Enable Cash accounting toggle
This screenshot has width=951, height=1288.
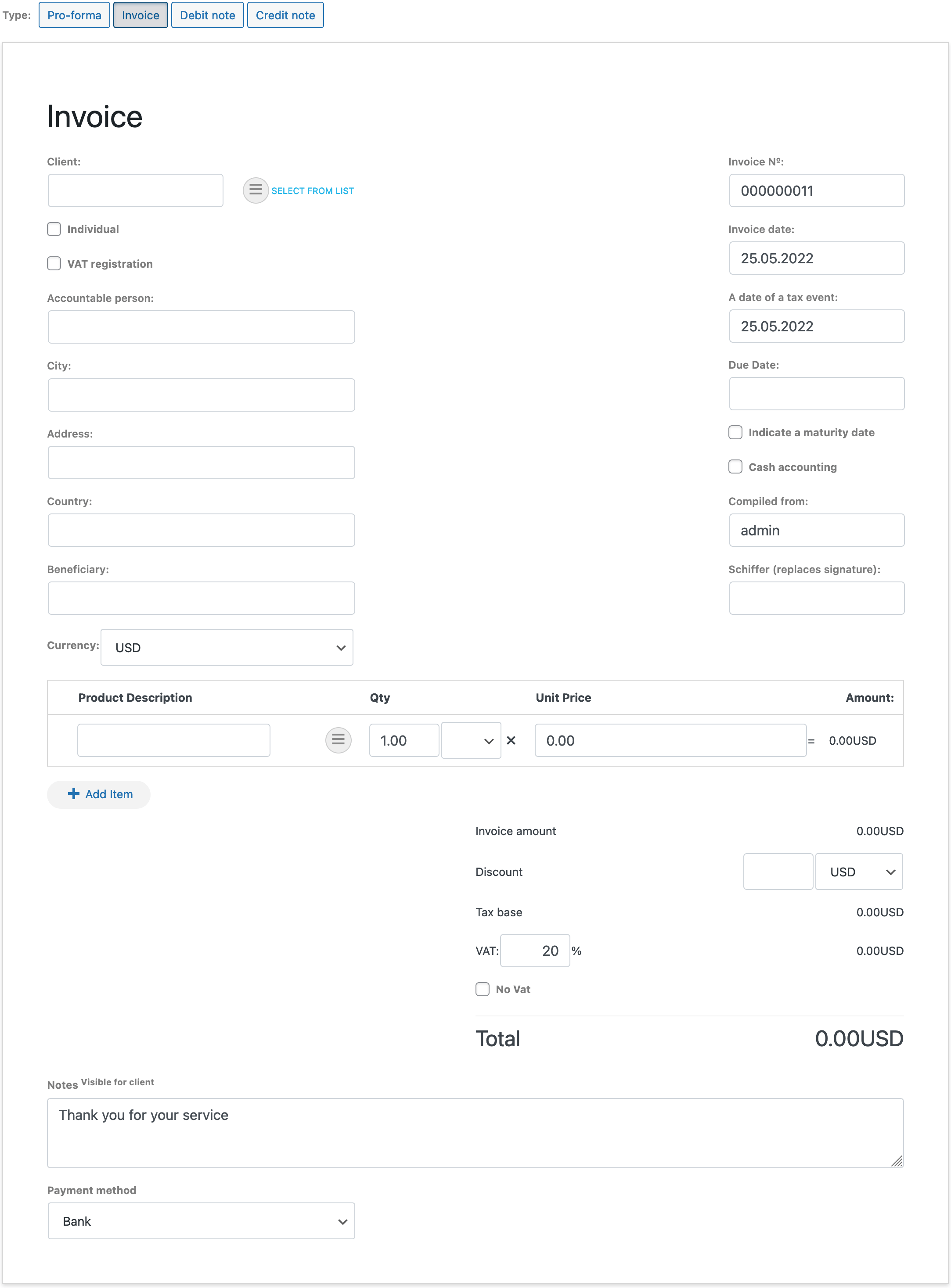pyautogui.click(x=736, y=466)
